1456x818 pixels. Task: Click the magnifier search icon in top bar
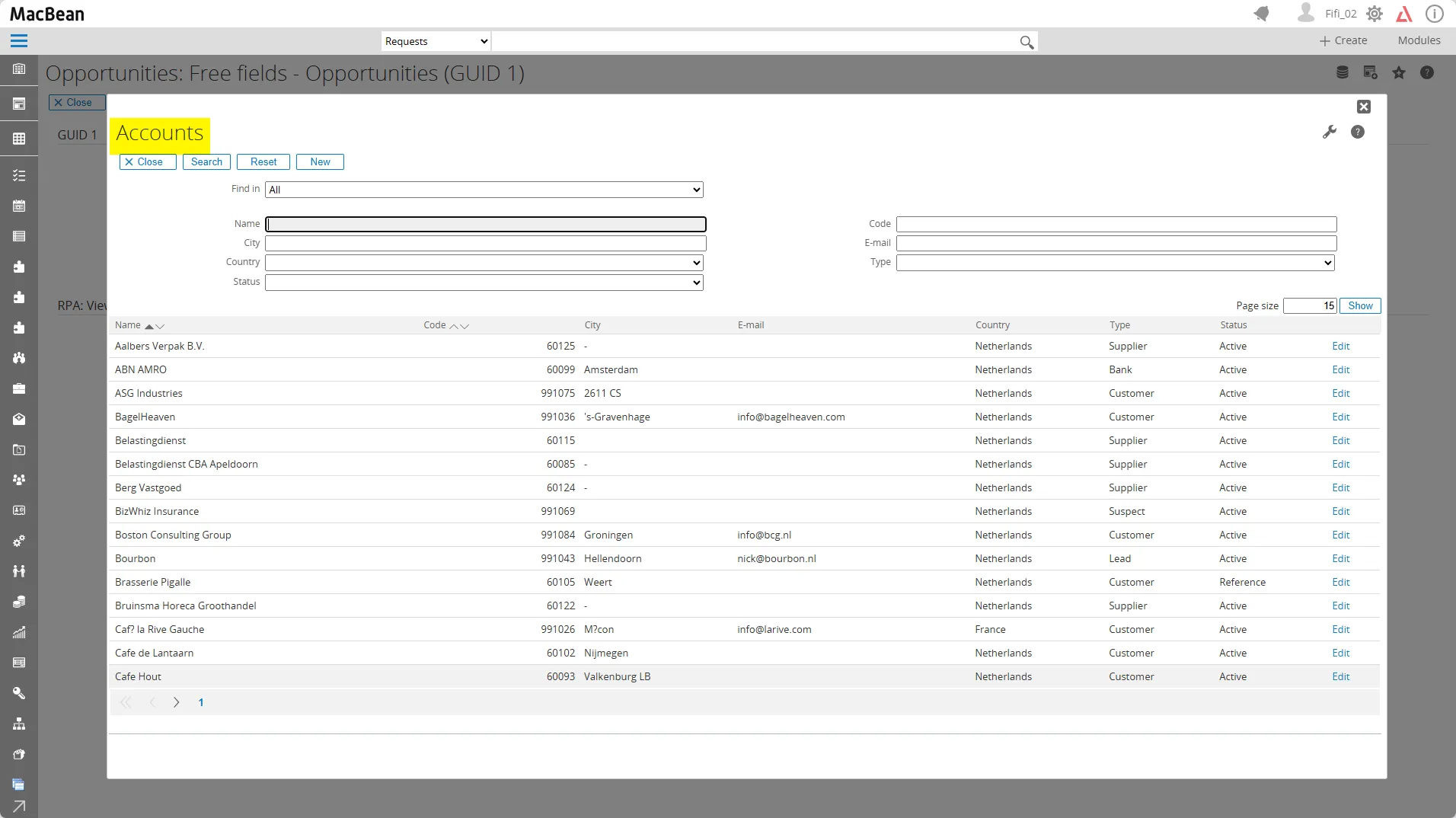tap(1027, 42)
